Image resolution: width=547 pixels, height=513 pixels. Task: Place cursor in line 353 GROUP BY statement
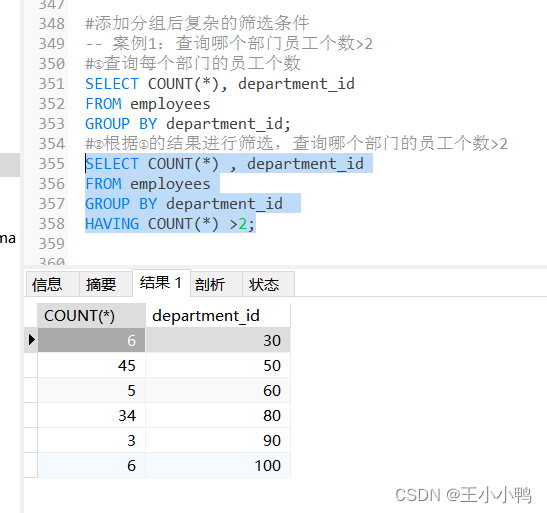pyautogui.click(x=188, y=124)
